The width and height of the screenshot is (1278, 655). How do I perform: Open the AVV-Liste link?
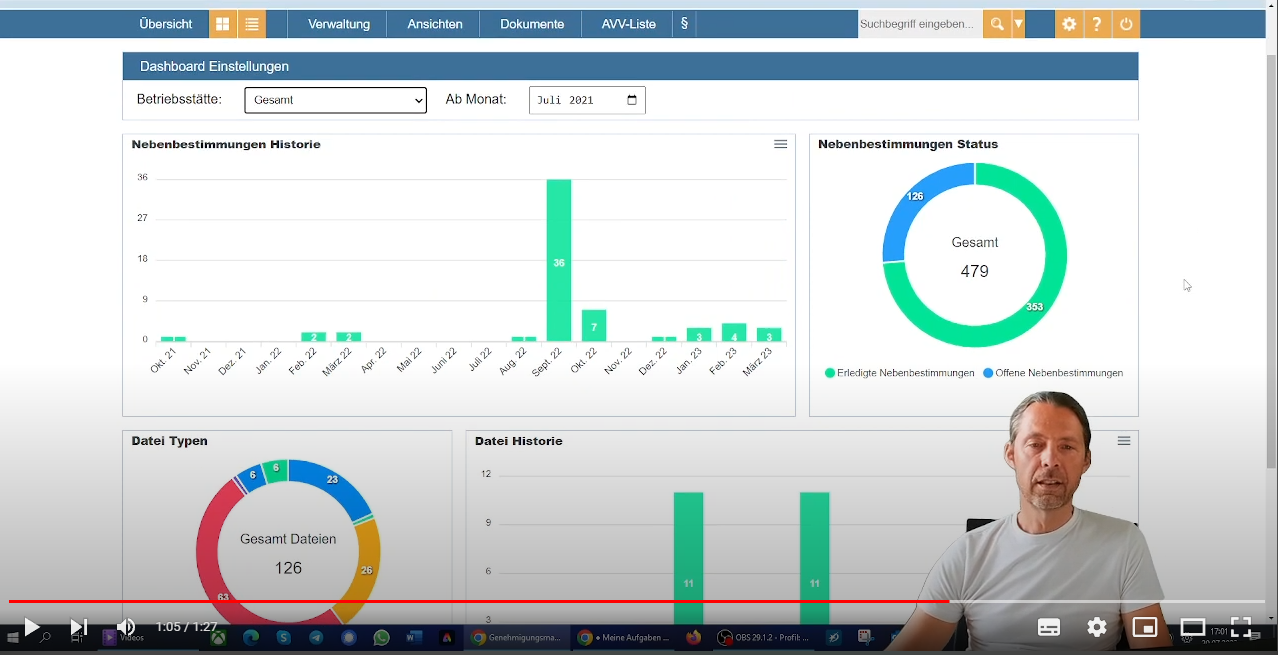(x=629, y=24)
